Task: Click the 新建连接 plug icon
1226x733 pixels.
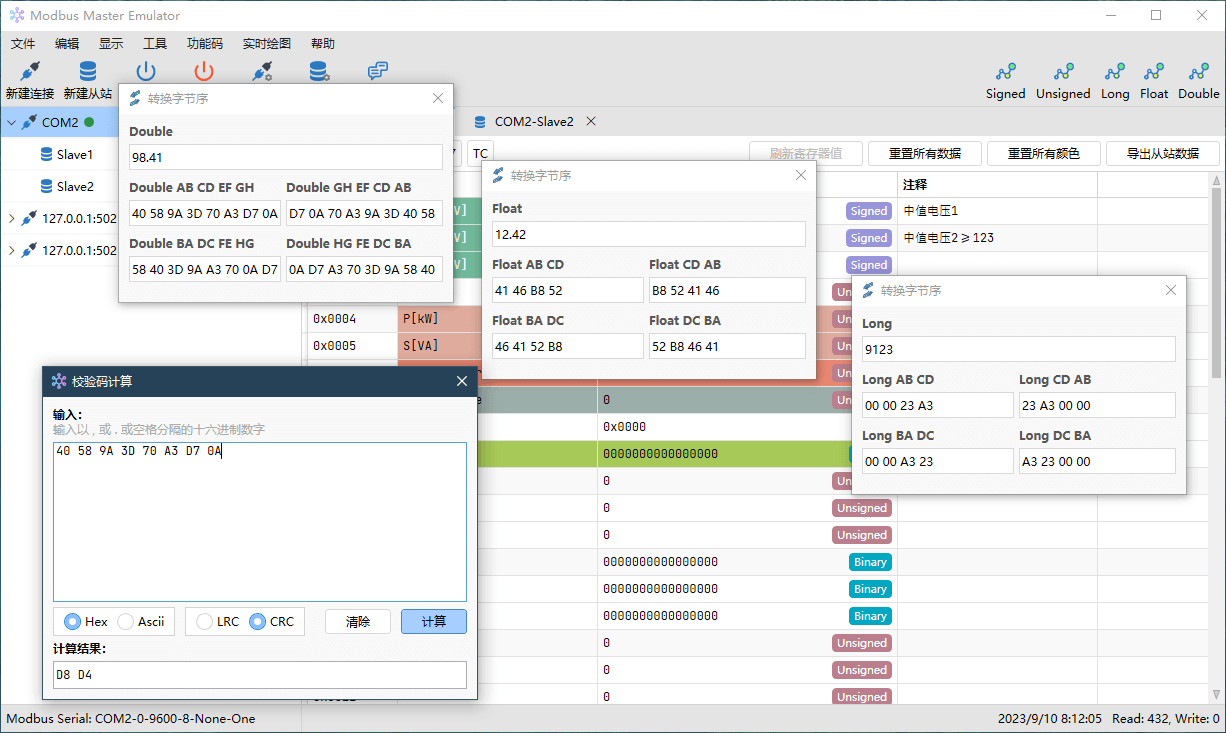Action: (x=30, y=71)
